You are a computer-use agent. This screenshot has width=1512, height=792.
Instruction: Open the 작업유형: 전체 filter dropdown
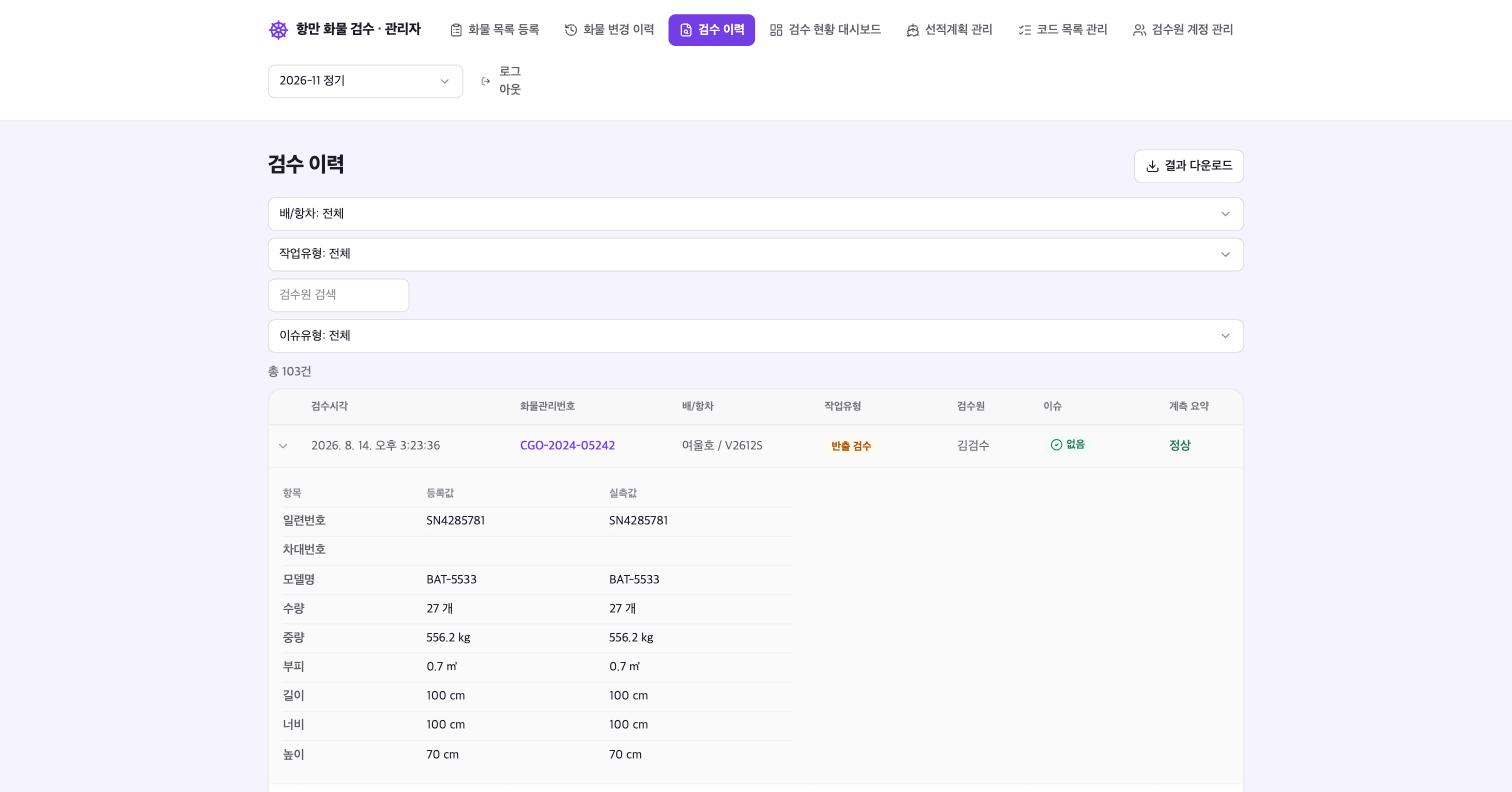click(x=756, y=254)
